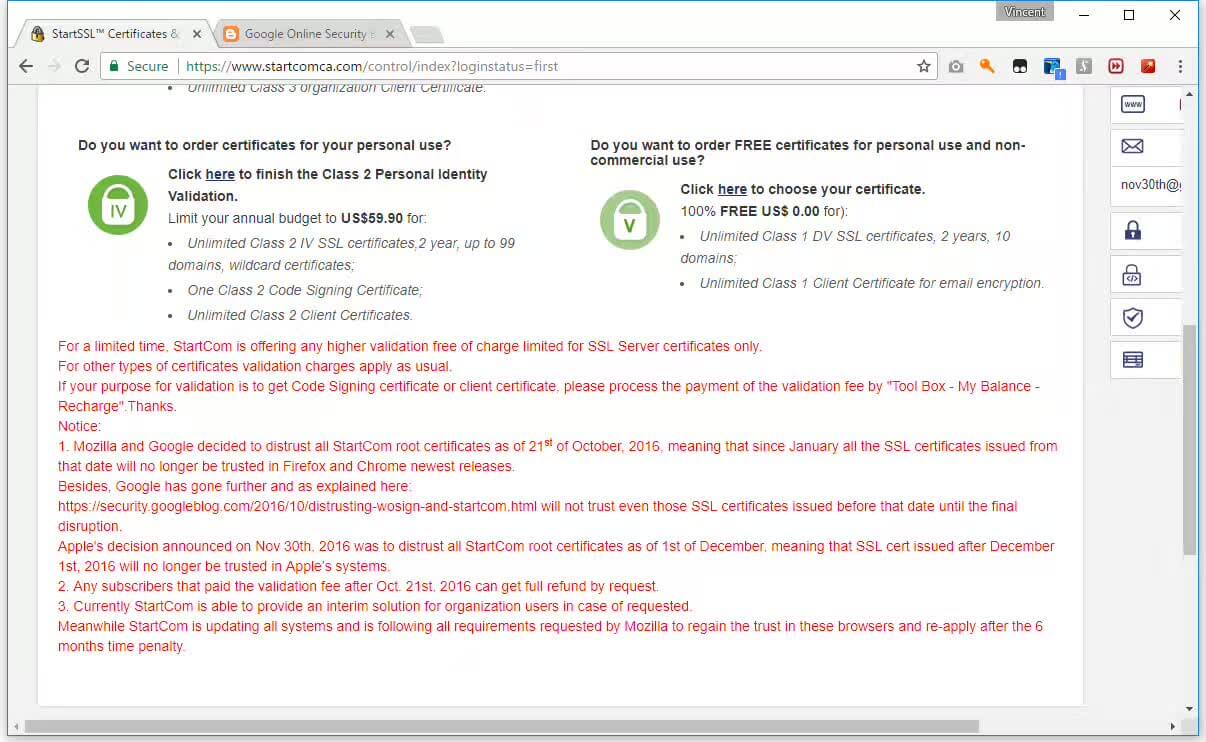Select the code signing lock sidebar icon
1206x742 pixels.
(x=1132, y=275)
